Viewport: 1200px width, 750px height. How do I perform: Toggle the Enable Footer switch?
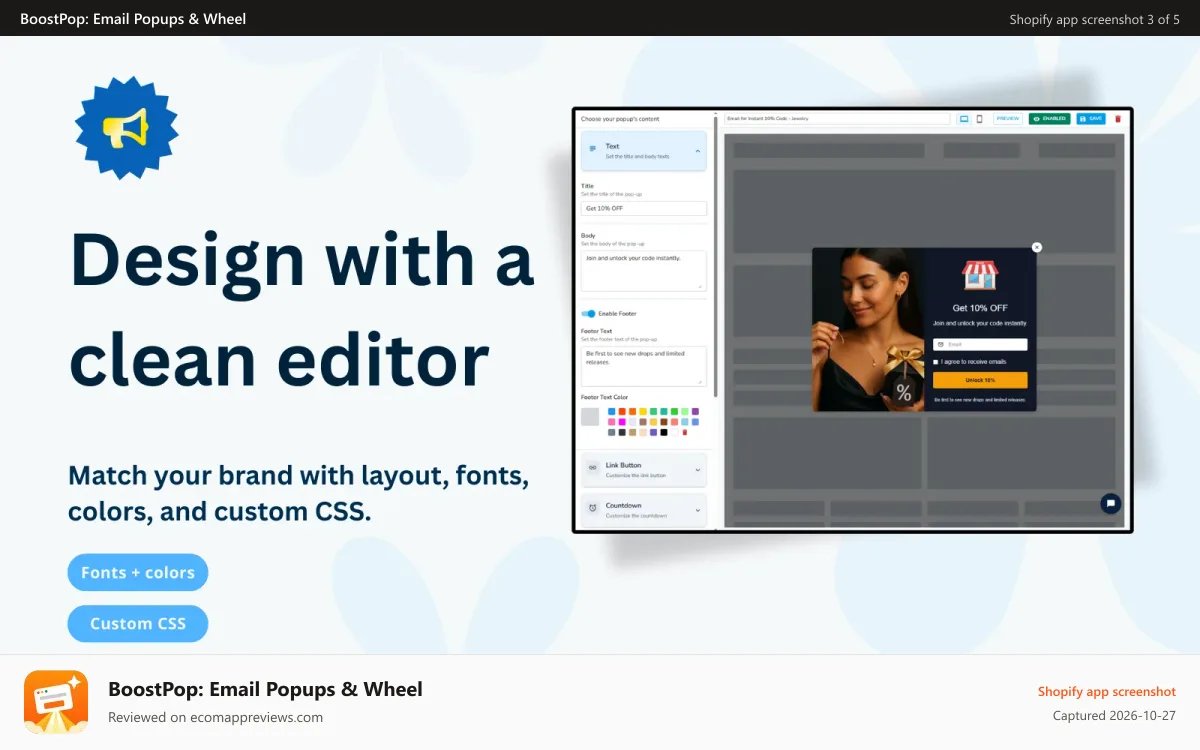pos(589,314)
